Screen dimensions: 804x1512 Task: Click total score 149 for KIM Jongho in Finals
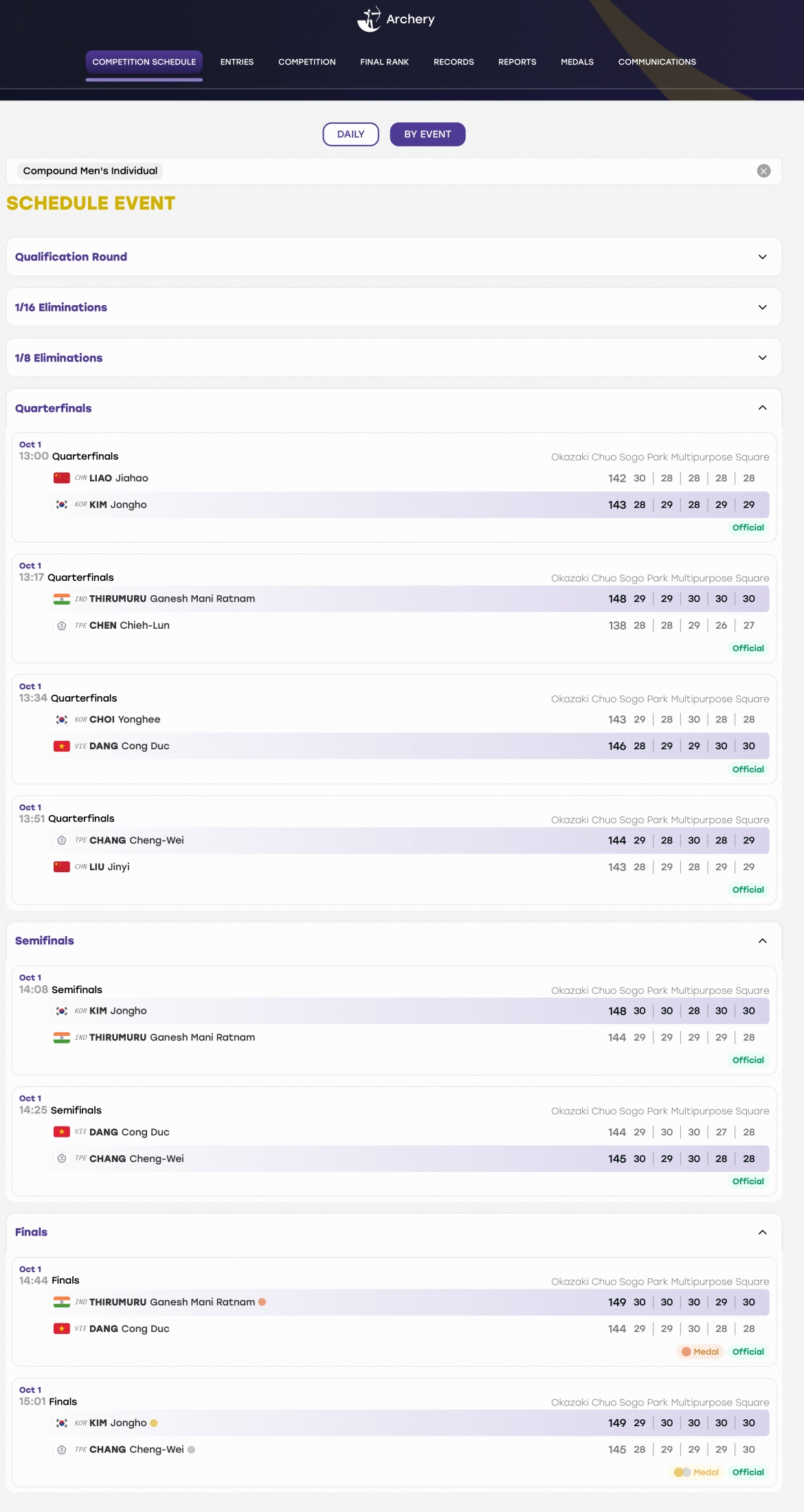(x=617, y=1423)
